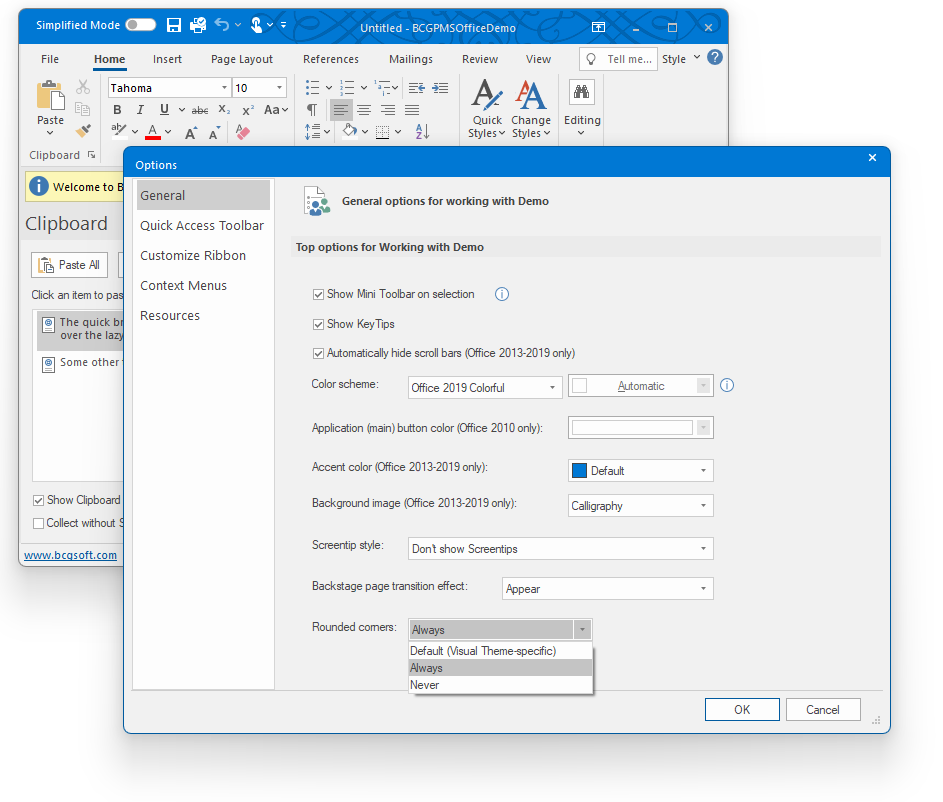
Task: Open the www.bcgsoft.com link
Action: pos(71,555)
